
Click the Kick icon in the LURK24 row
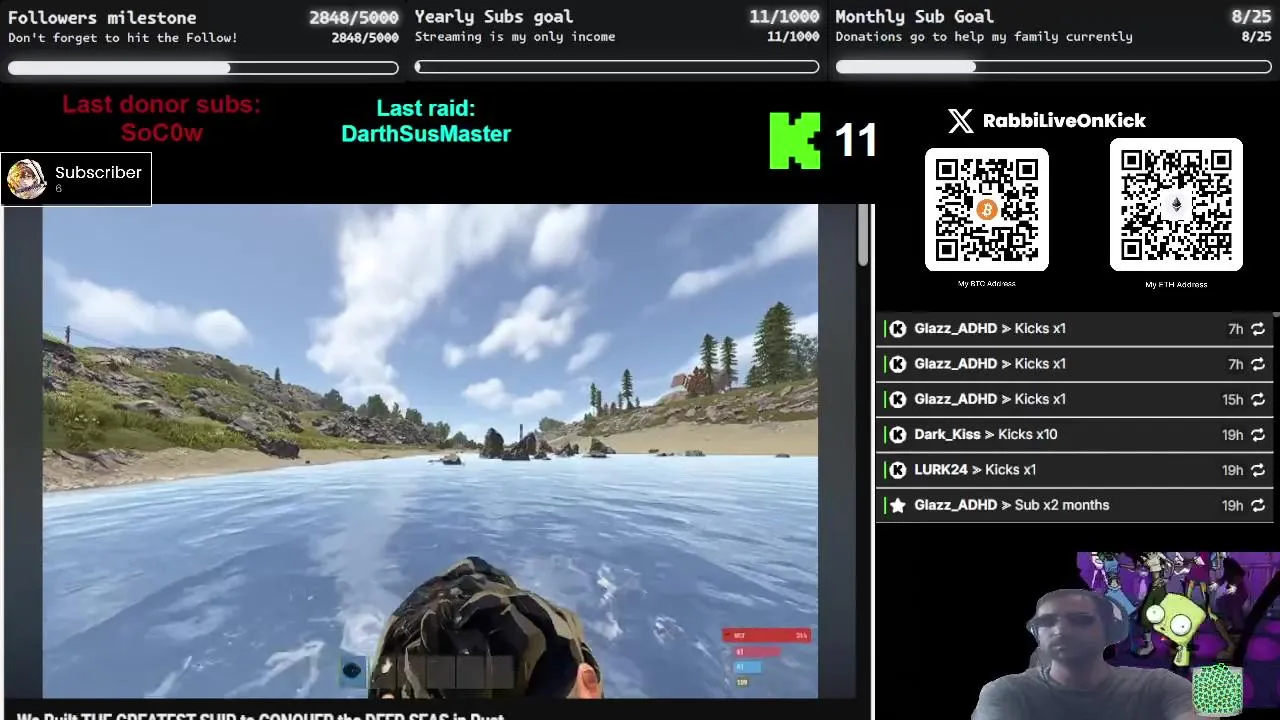(x=898, y=470)
